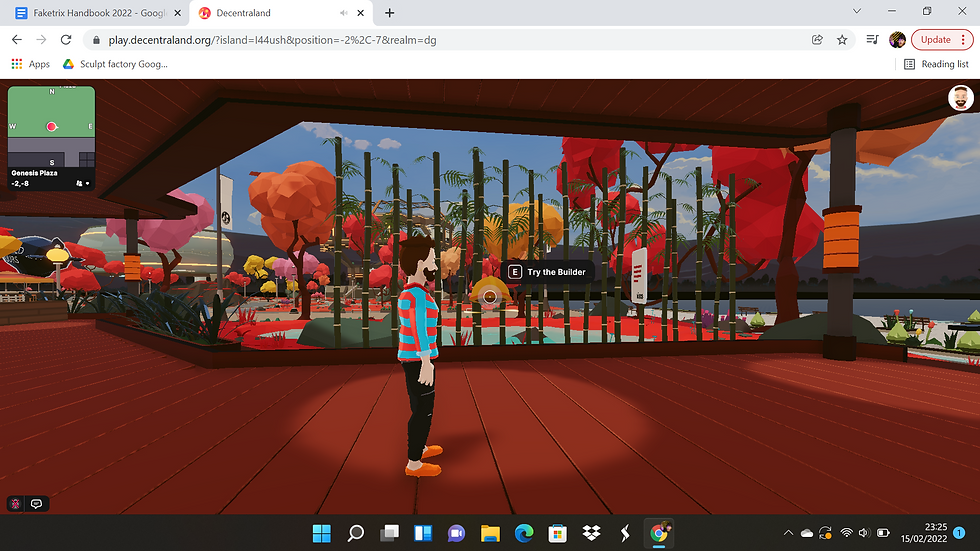Reload the Decentraland page
980x551 pixels.
tap(66, 39)
